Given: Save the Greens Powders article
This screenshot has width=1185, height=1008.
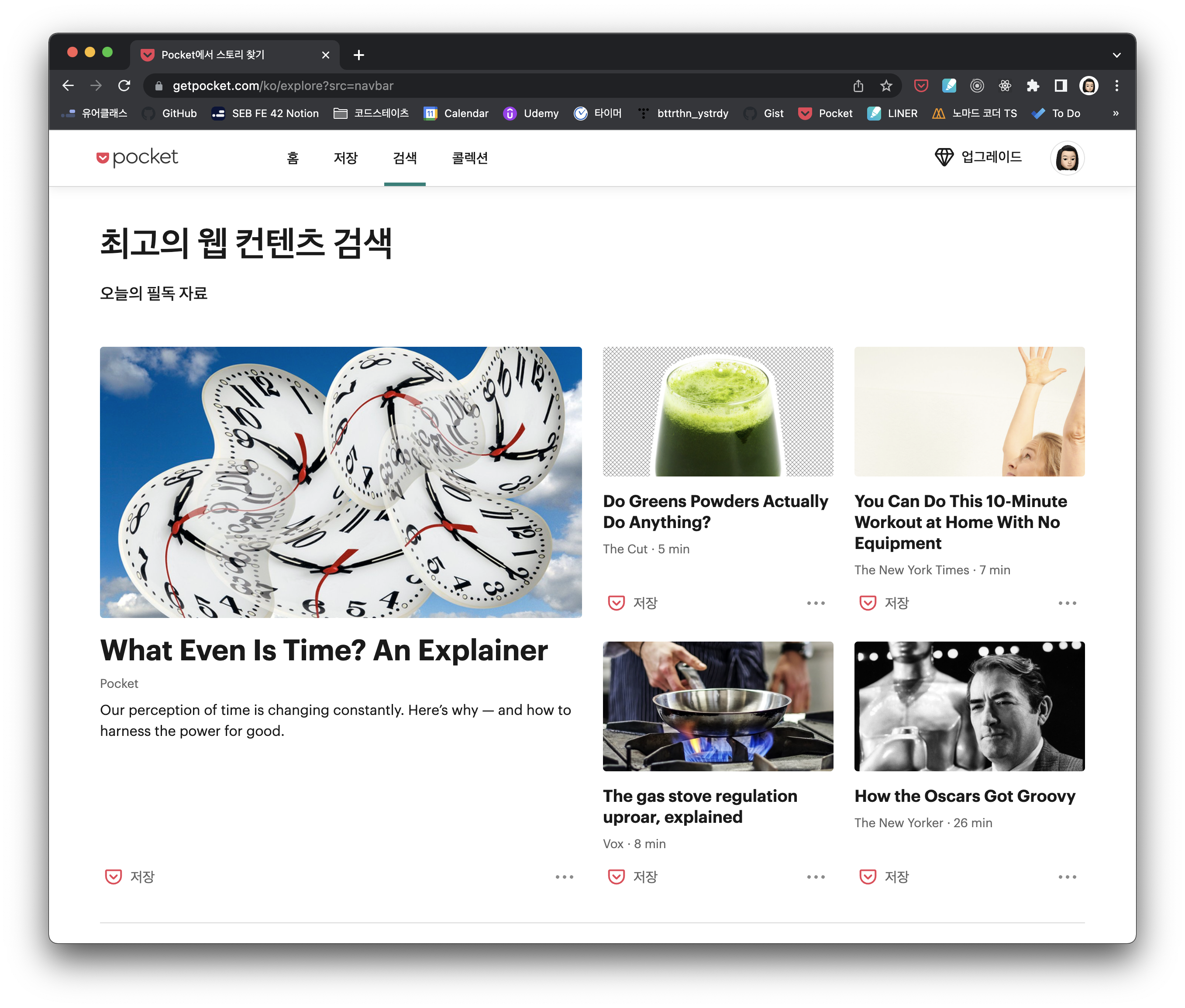Looking at the screenshot, I should [633, 603].
